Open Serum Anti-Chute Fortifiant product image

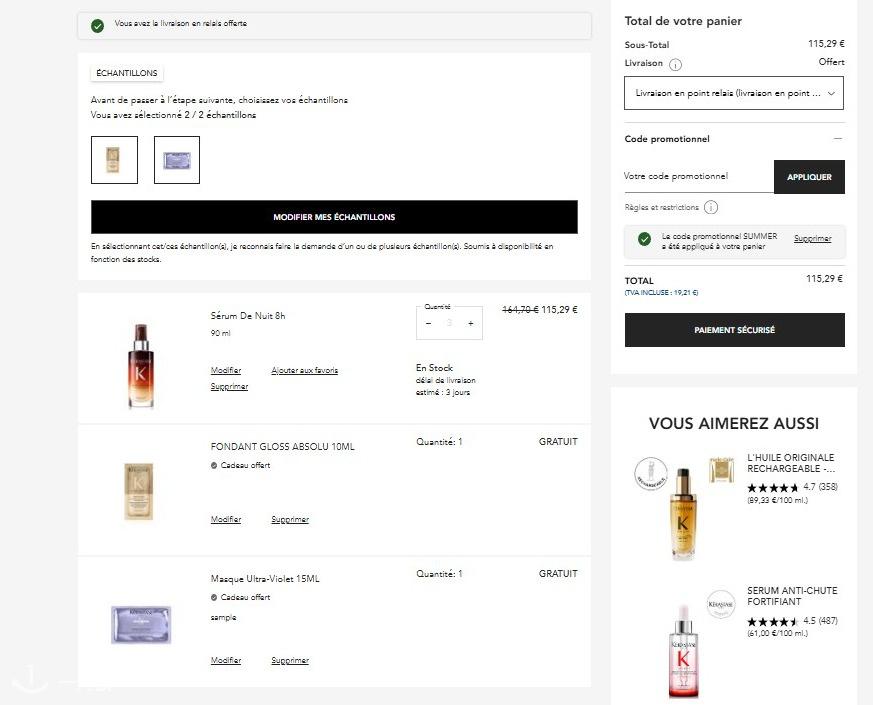tap(683, 650)
